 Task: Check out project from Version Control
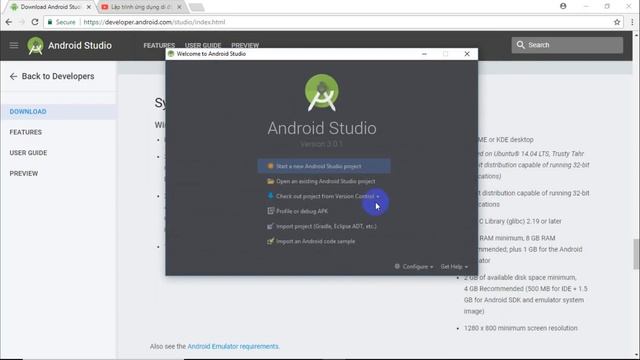pos(325,196)
